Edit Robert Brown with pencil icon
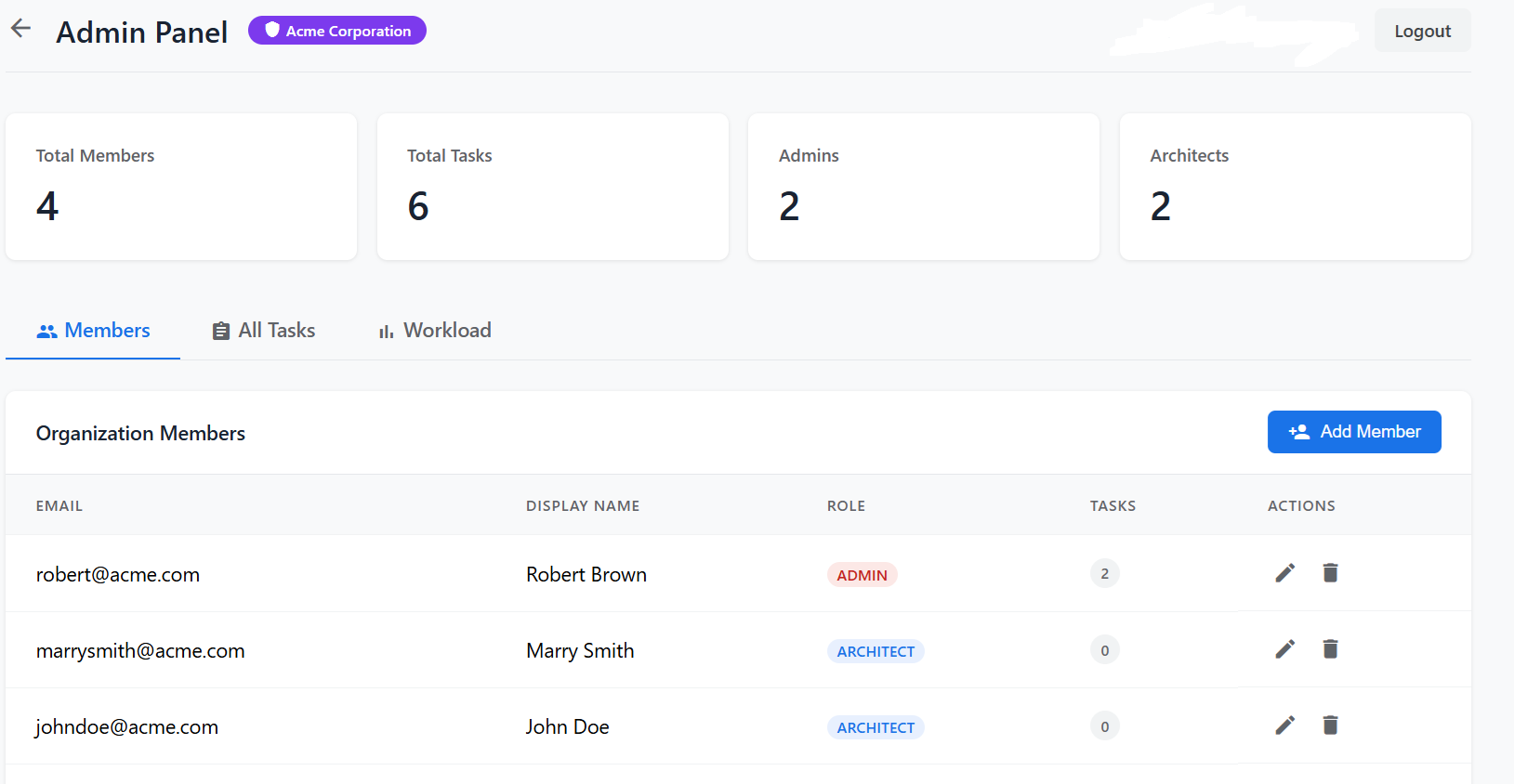The image size is (1514, 784). (x=1284, y=573)
